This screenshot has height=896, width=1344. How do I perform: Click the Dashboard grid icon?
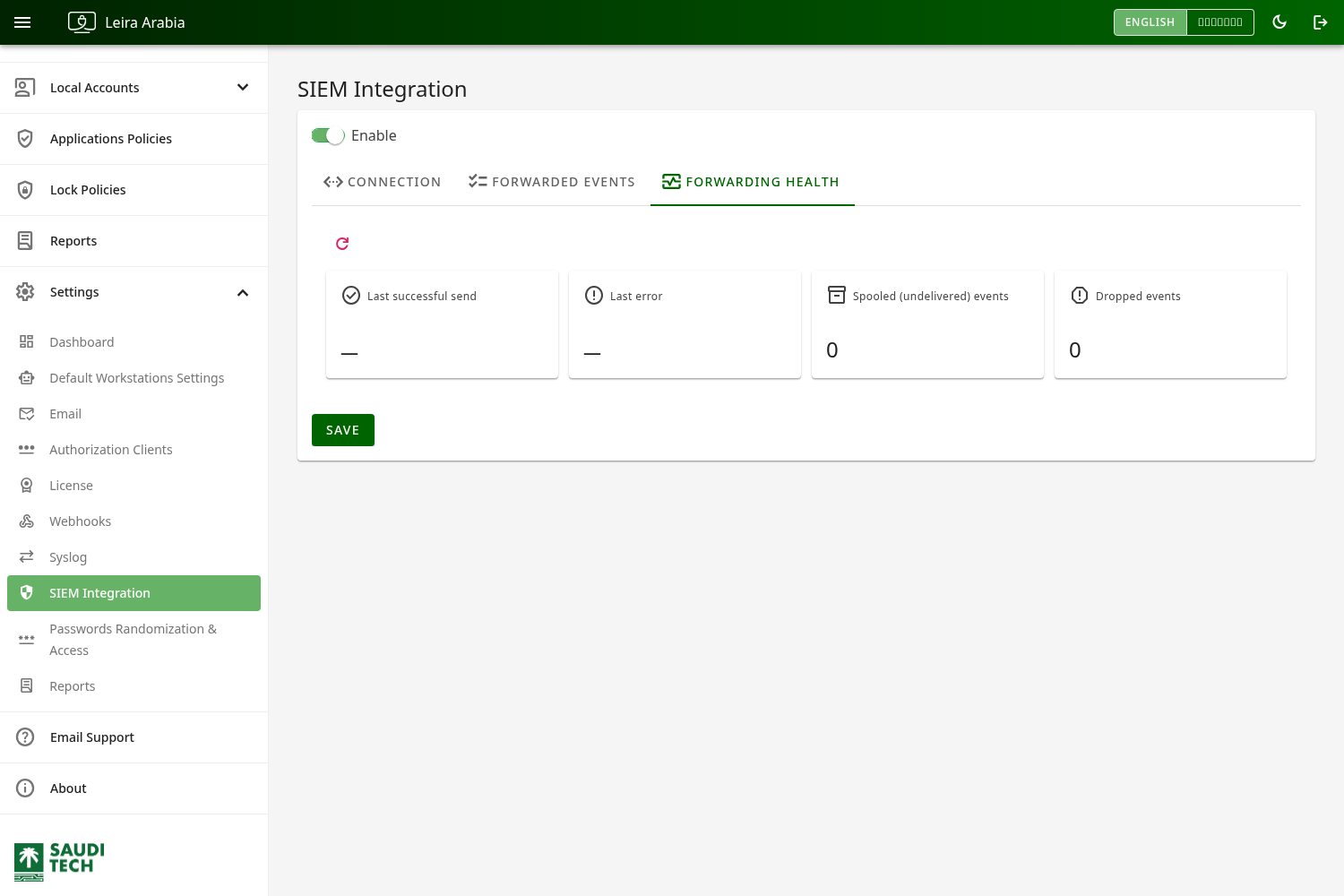click(x=27, y=342)
